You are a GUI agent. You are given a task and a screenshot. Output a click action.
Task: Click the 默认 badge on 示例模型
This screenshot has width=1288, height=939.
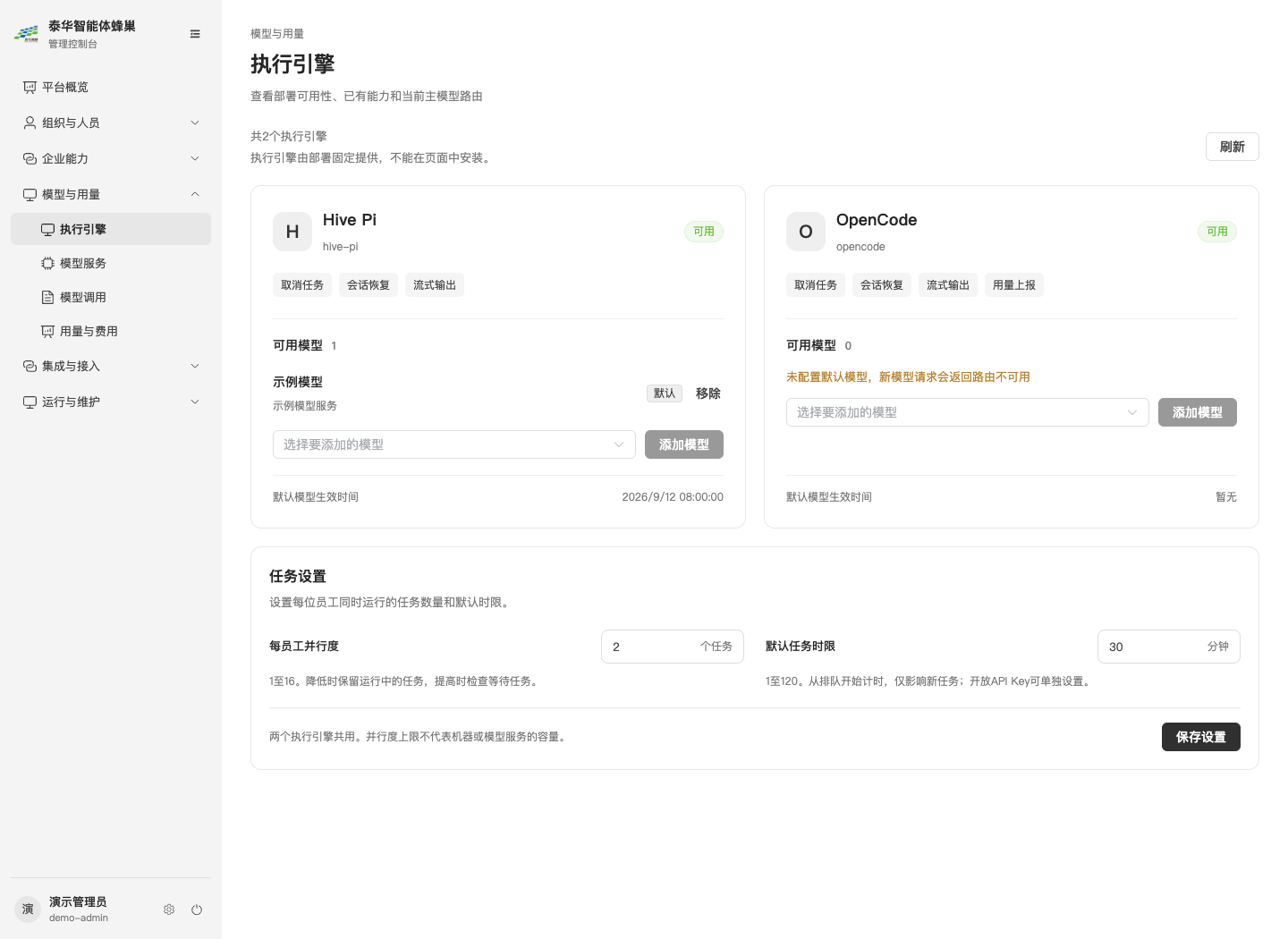(x=665, y=393)
